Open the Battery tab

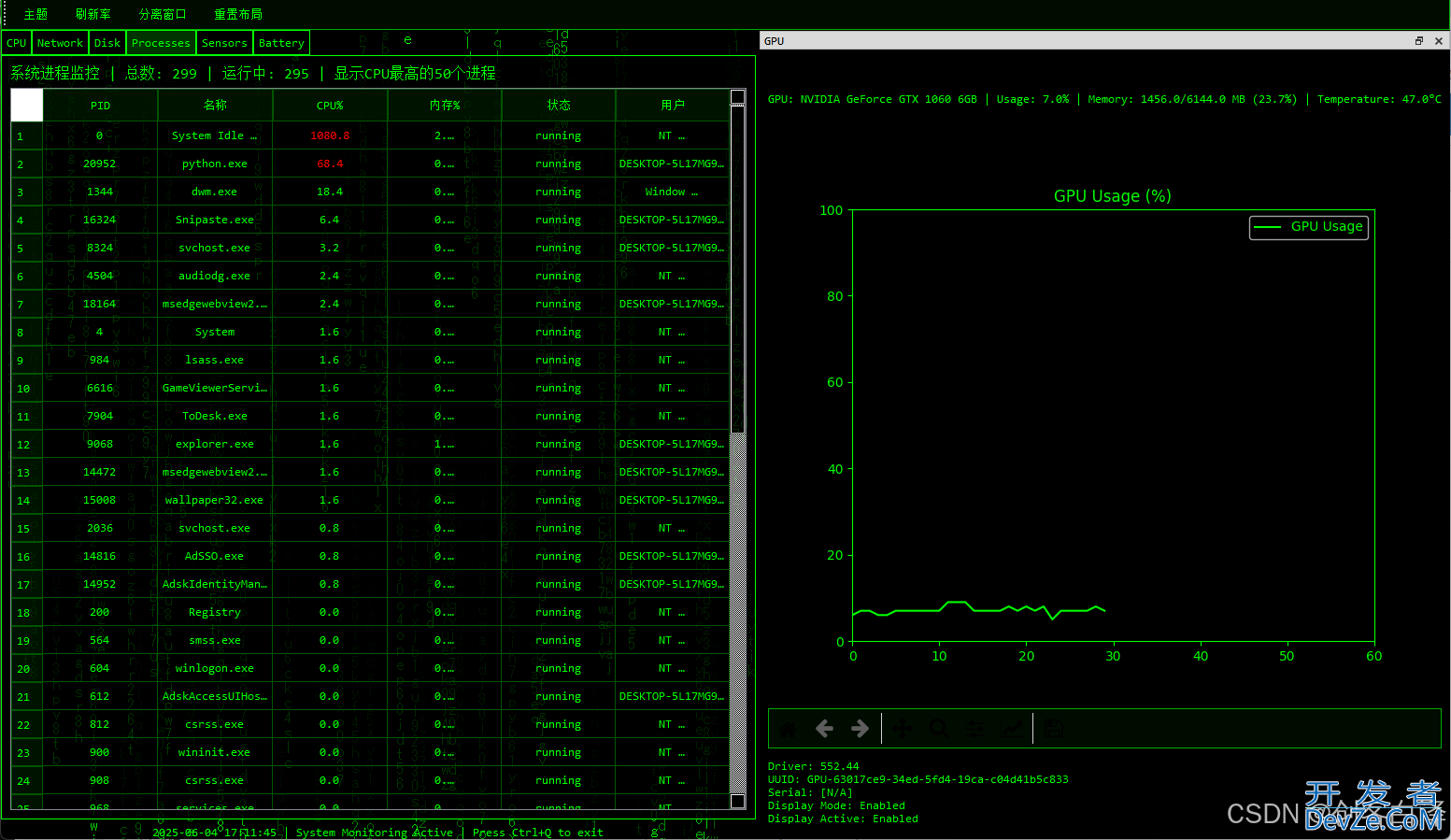point(281,43)
